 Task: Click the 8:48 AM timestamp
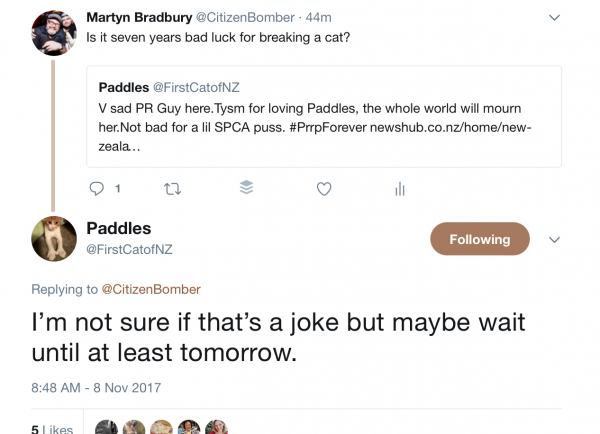(x=96, y=387)
